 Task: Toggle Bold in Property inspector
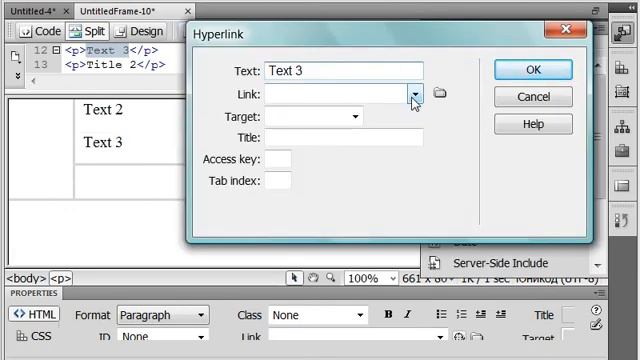click(x=388, y=314)
